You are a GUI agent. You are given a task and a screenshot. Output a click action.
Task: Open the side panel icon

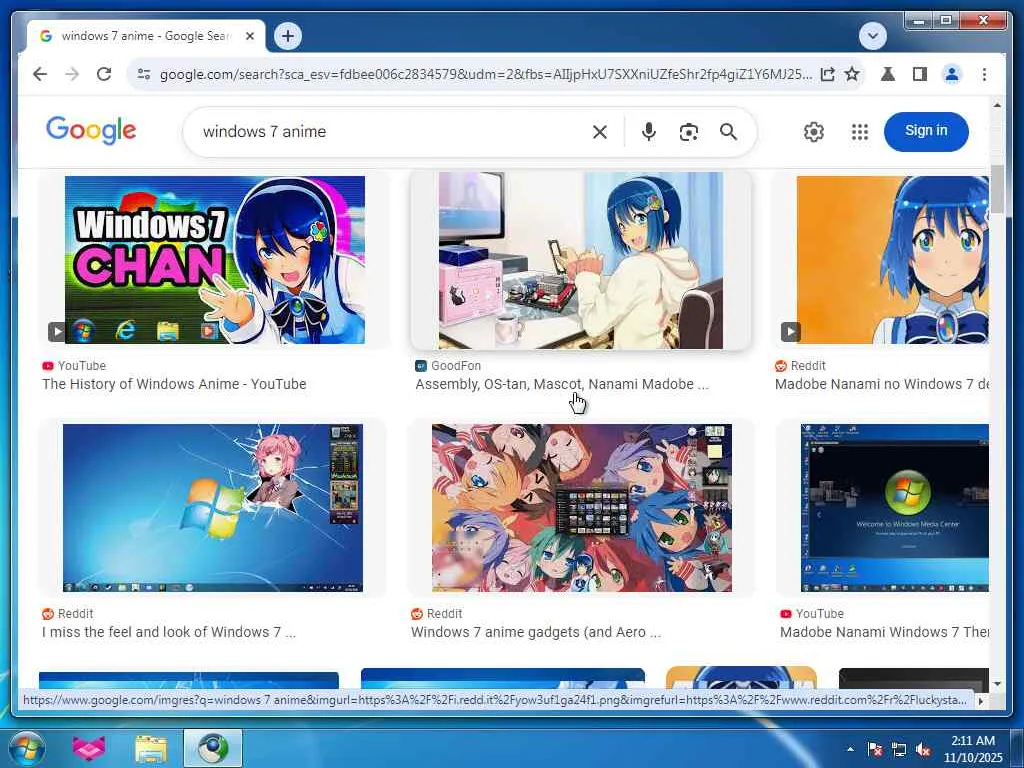coord(920,74)
